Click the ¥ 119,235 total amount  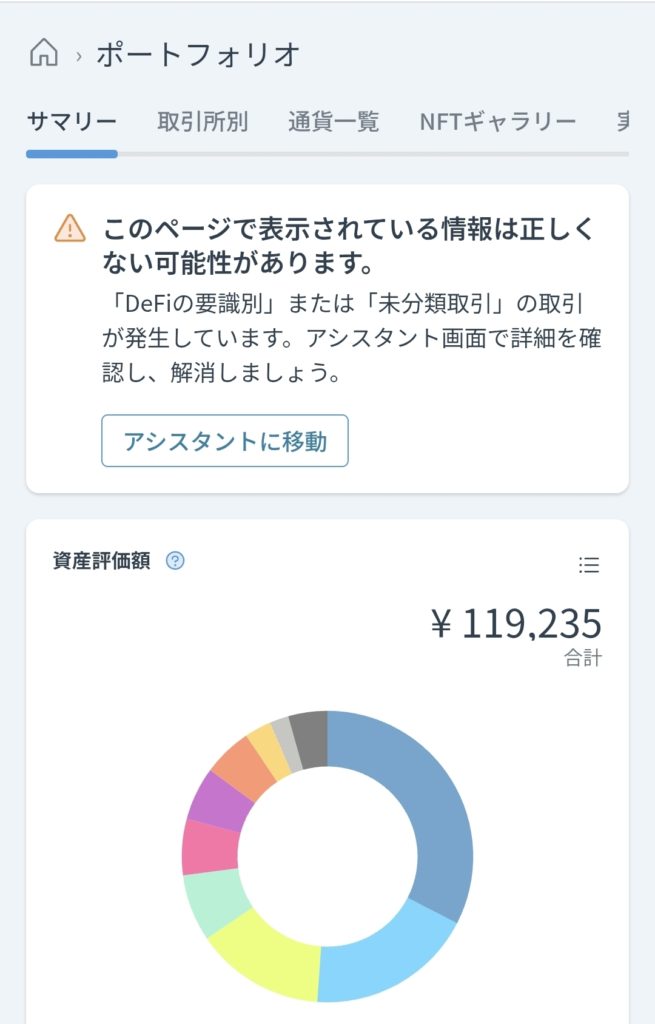coord(516,625)
